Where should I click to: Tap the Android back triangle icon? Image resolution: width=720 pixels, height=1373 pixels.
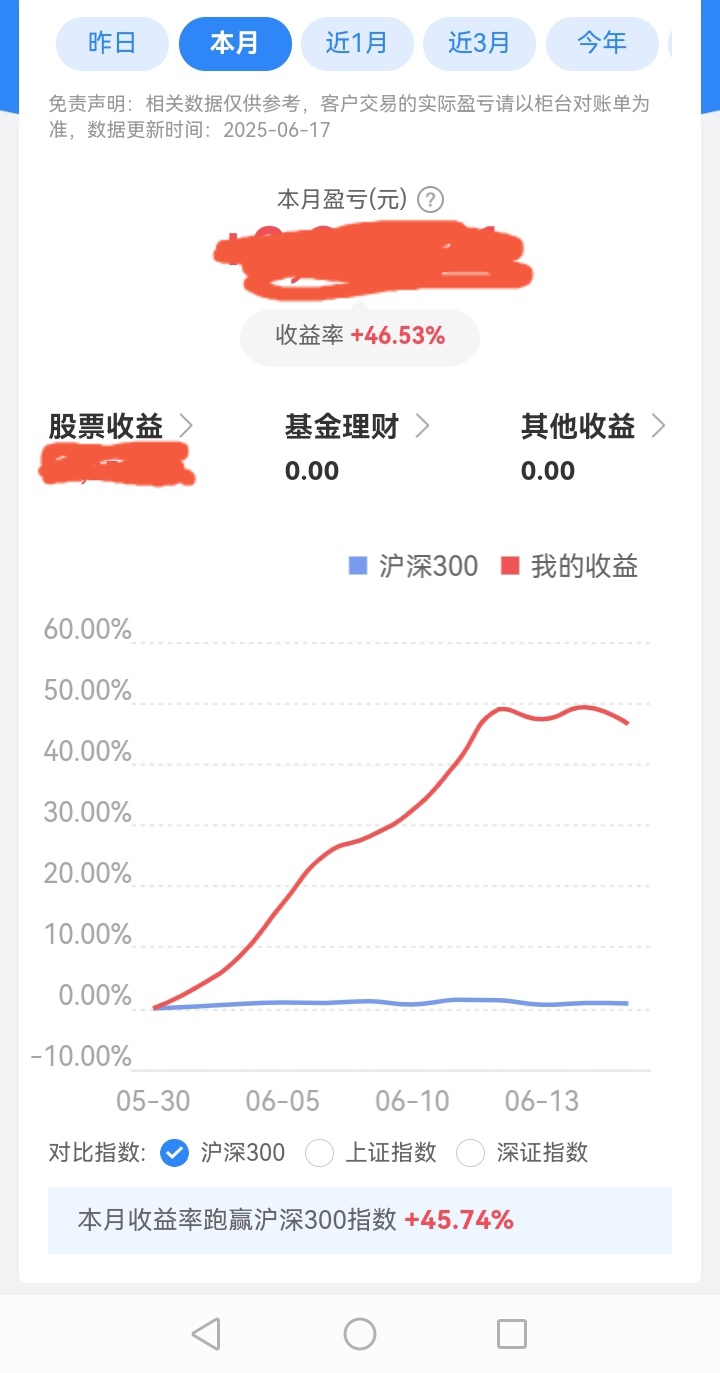(206, 1333)
